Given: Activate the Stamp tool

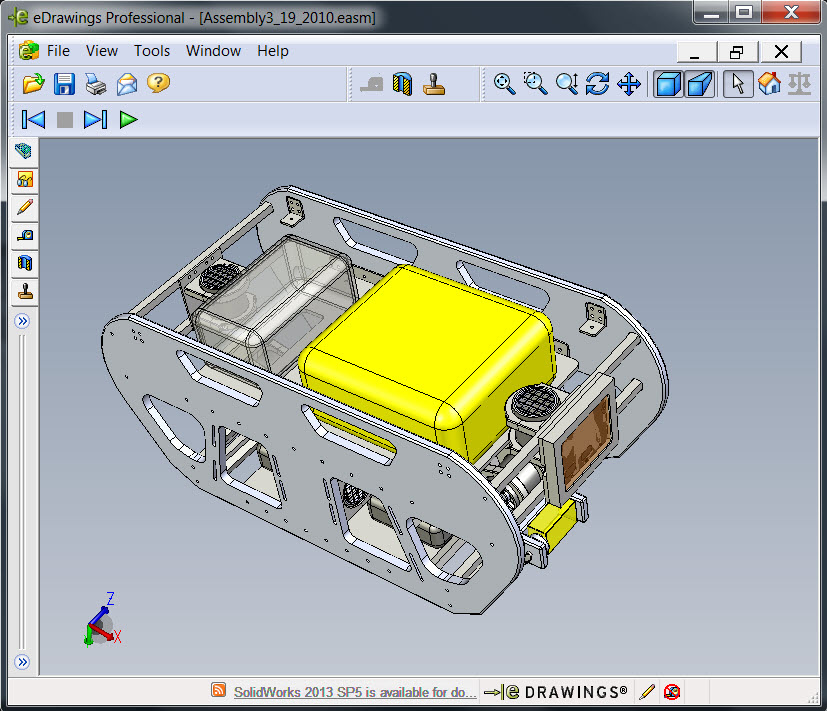Looking at the screenshot, I should [x=433, y=84].
